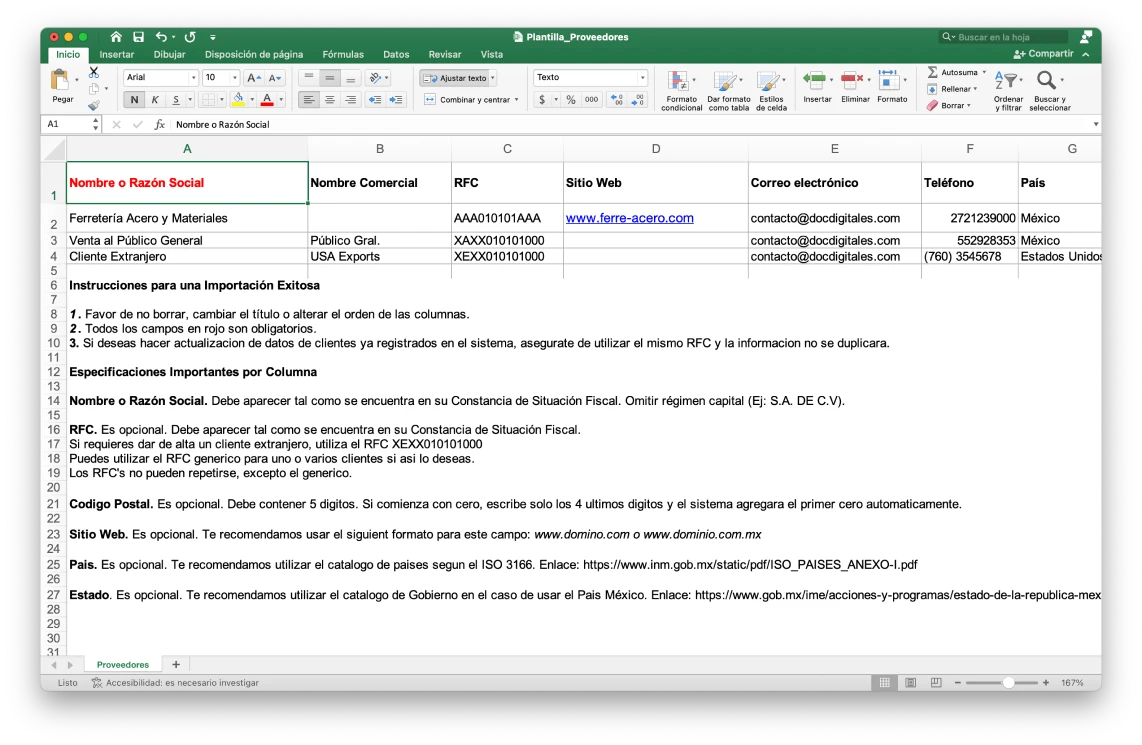1142x745 pixels.
Task: Click the yellow fill color swatch
Action: [238, 100]
